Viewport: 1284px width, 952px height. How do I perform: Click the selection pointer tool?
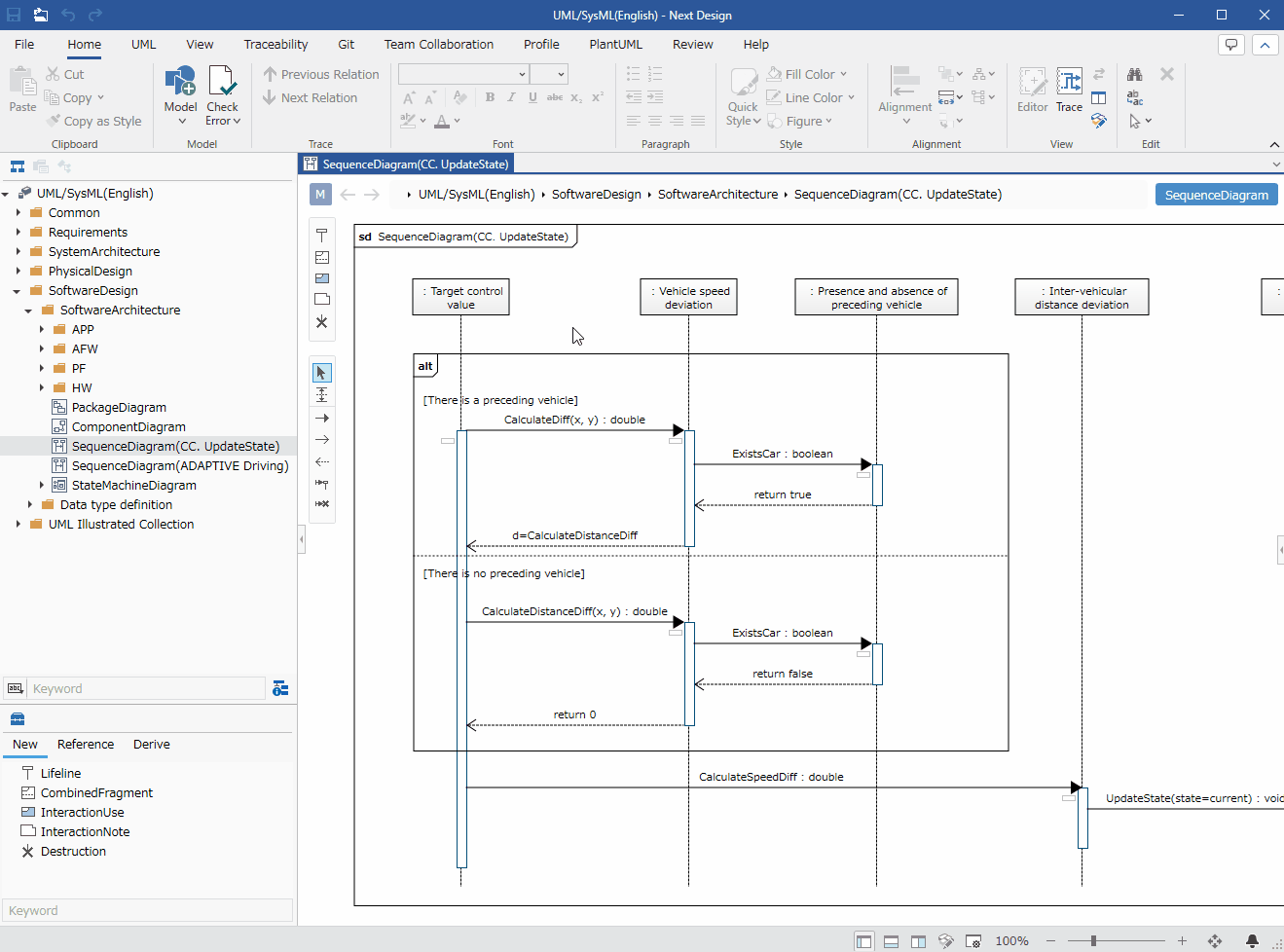click(x=322, y=373)
